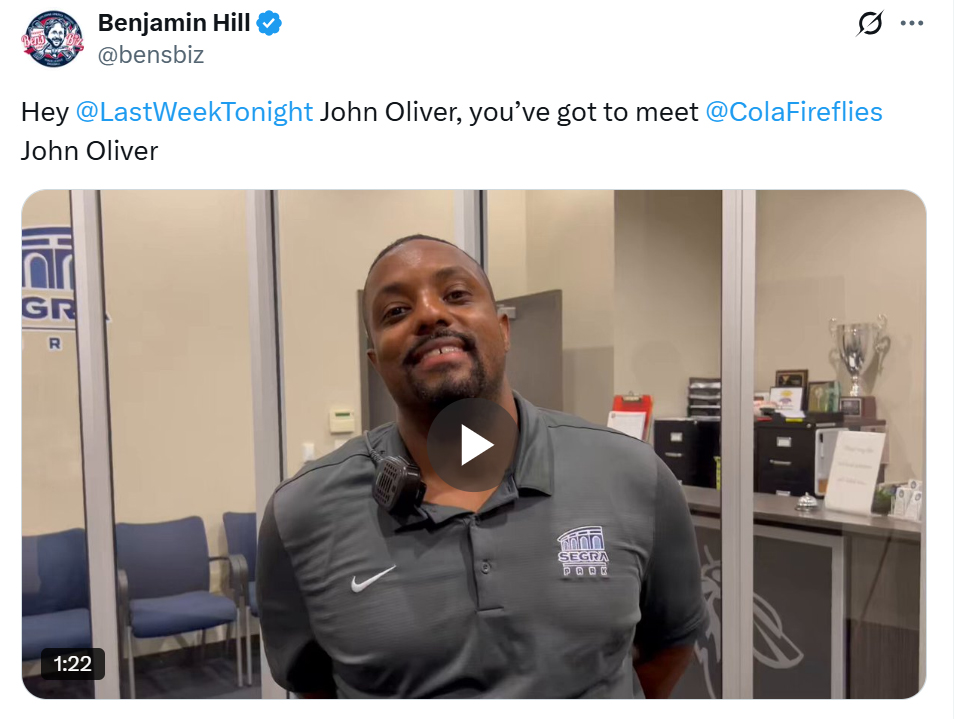This screenshot has width=954, height=719.
Task: Click the tweet text ending 'John Oliver'
Action: [451, 131]
